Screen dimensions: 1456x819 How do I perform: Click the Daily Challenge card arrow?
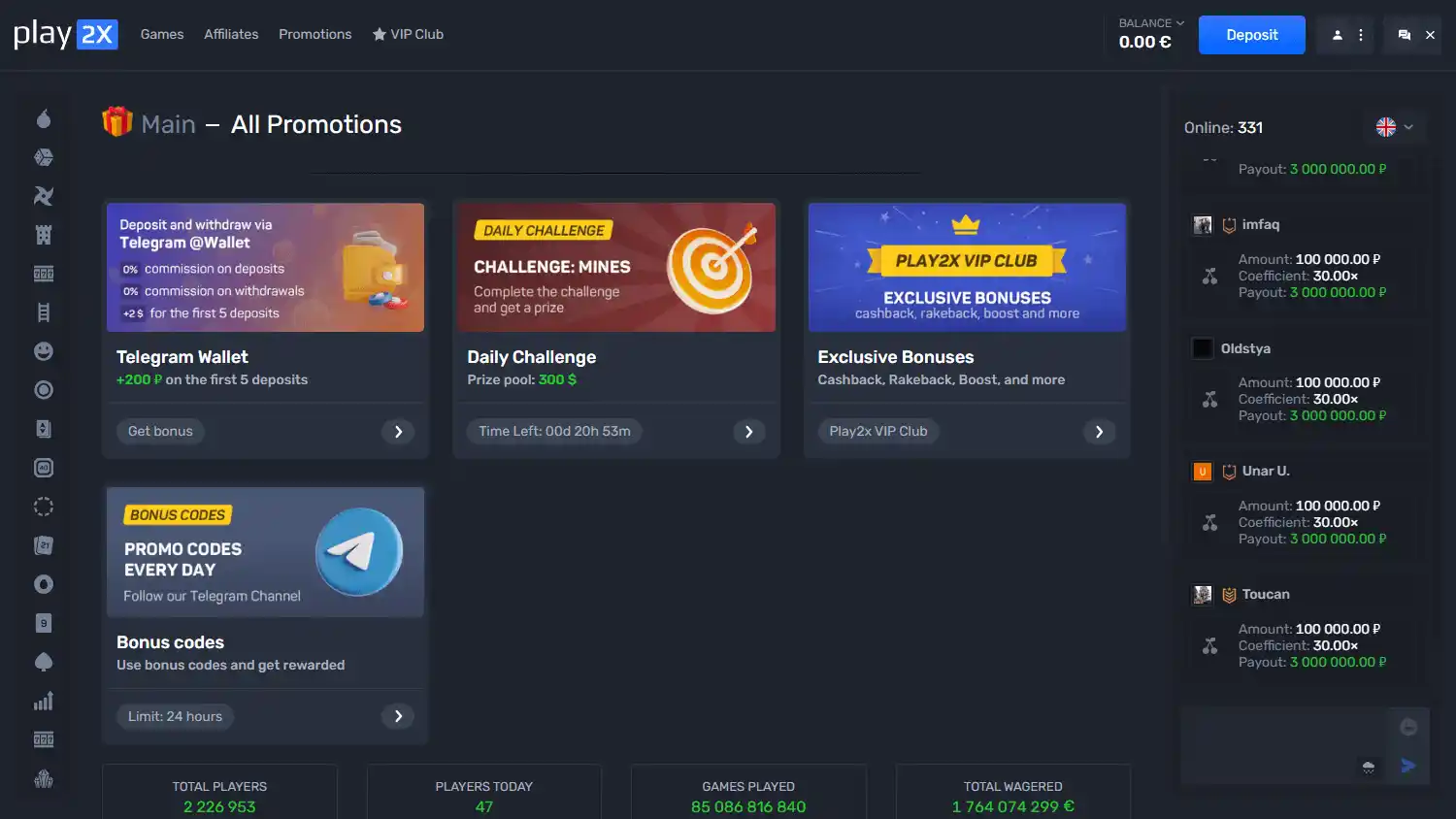pyautogui.click(x=748, y=432)
